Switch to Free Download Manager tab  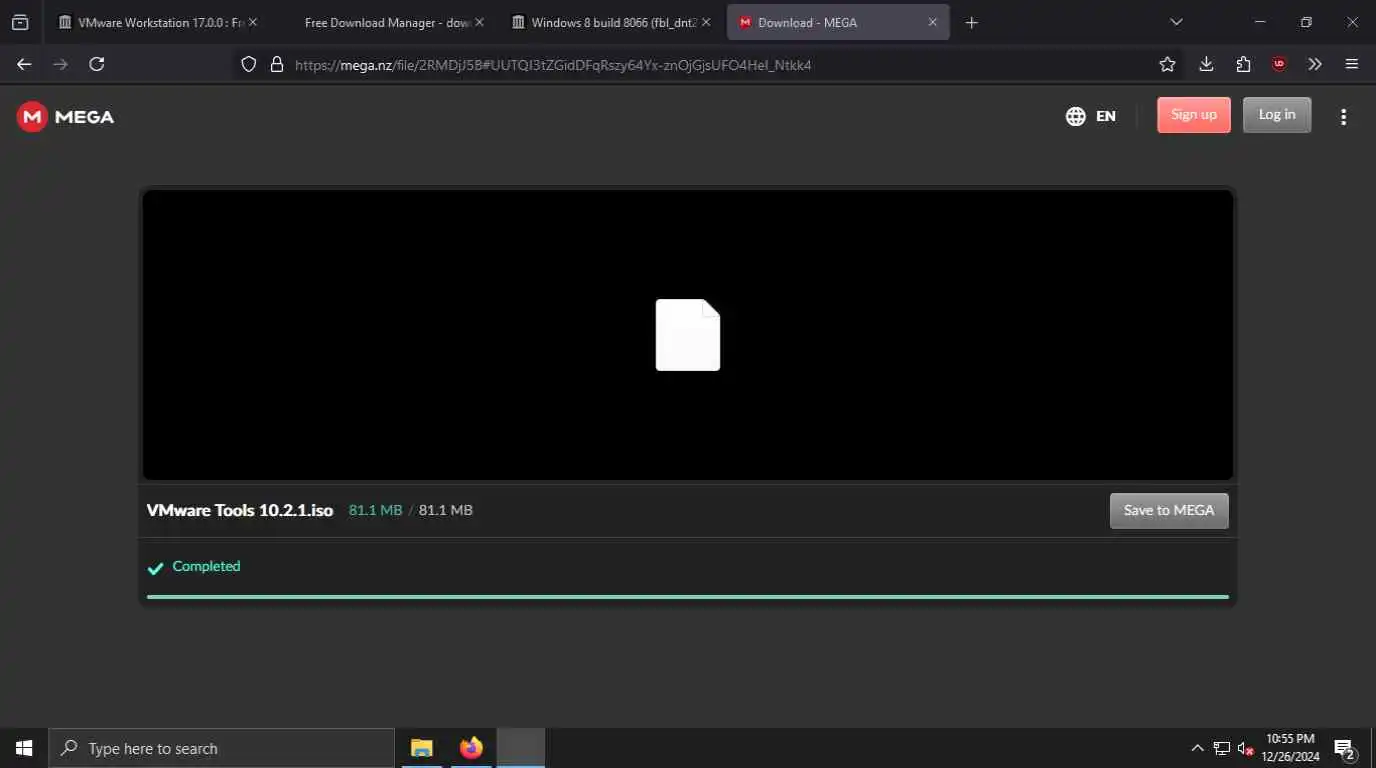(x=387, y=22)
